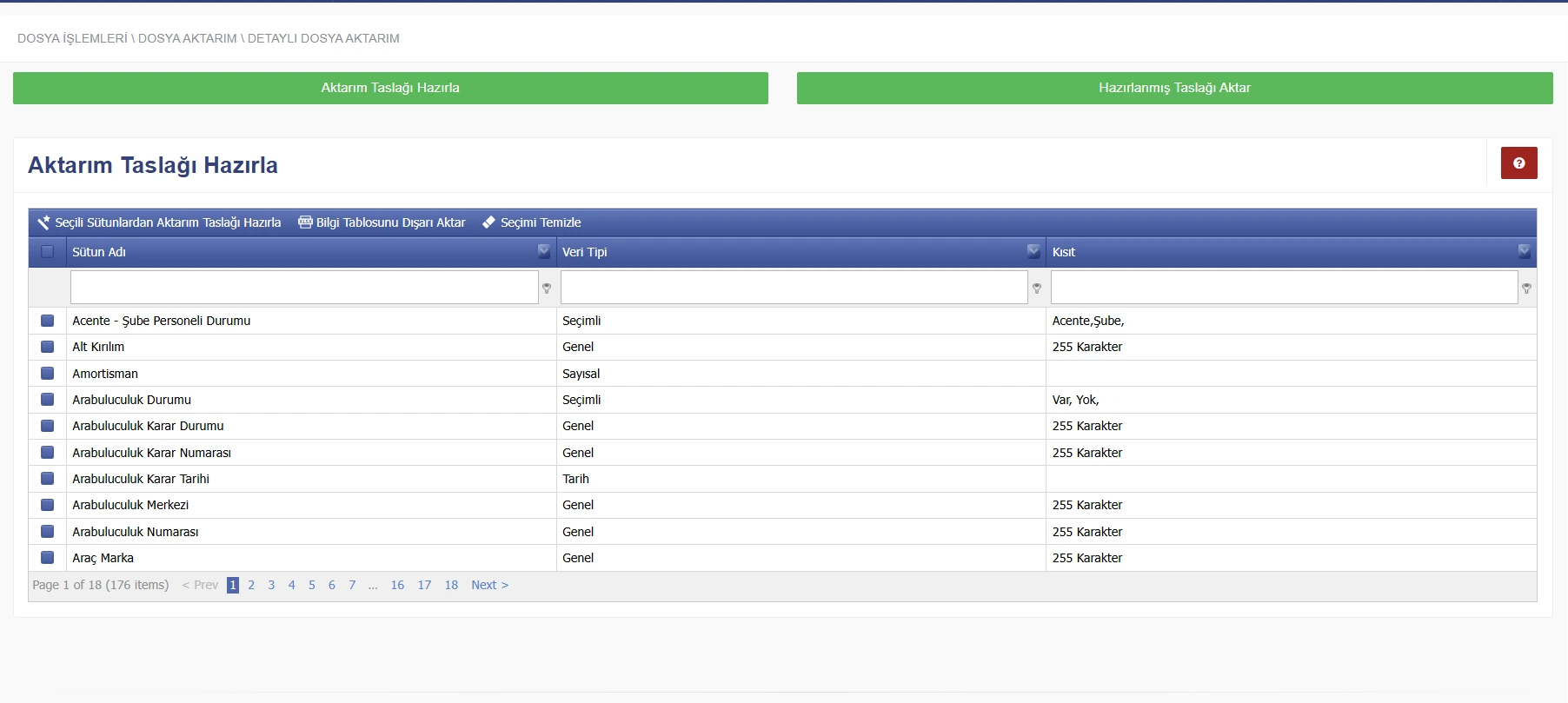Switch to Hazırlanmış Taslağı Aktar tab

click(1174, 88)
